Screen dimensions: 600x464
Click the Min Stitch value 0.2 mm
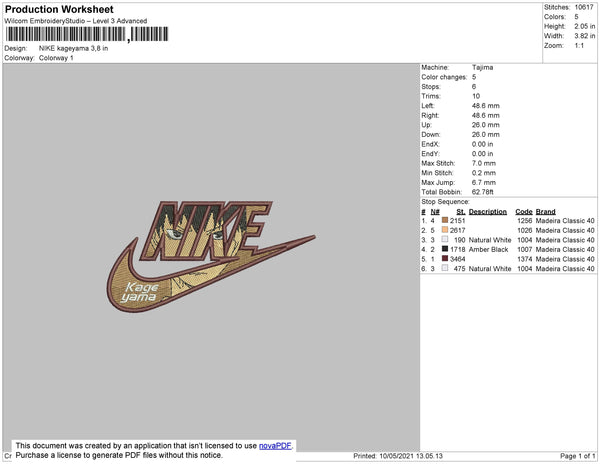coord(484,173)
